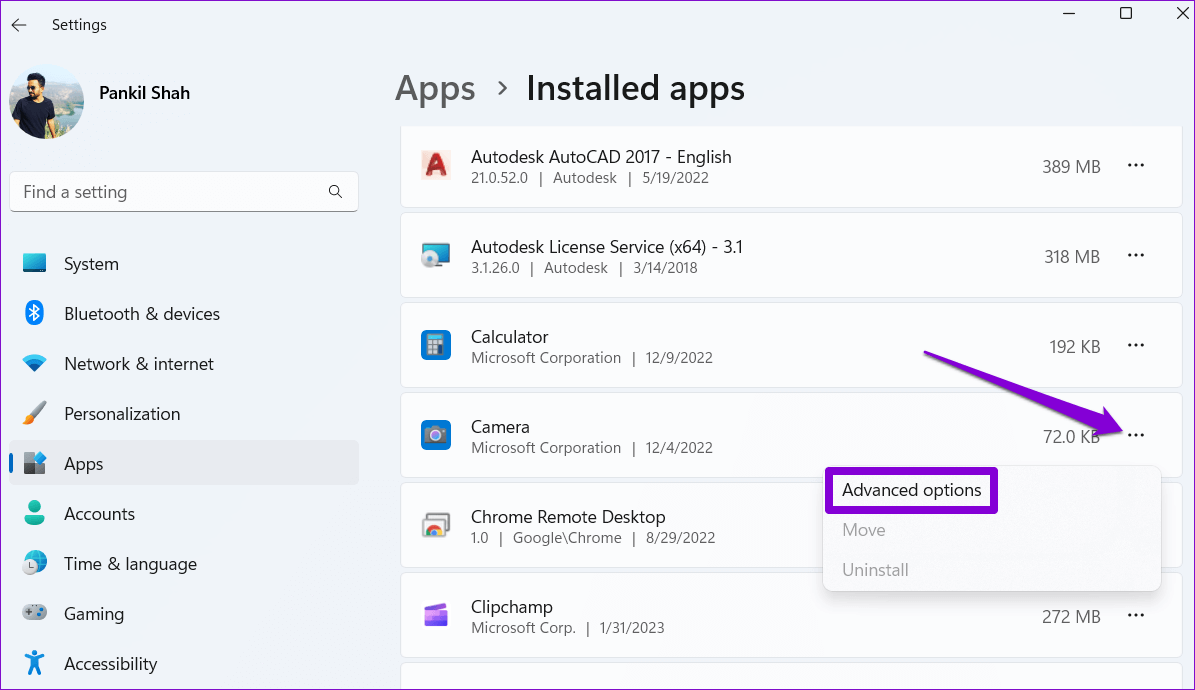Click the 272 MB size value
Image resolution: width=1195 pixels, height=690 pixels.
pos(1071,617)
